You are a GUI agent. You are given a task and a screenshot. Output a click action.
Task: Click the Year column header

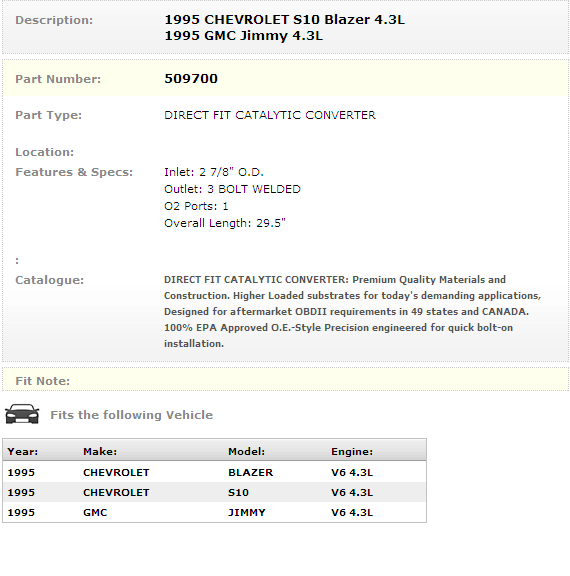pyautogui.click(x=22, y=451)
